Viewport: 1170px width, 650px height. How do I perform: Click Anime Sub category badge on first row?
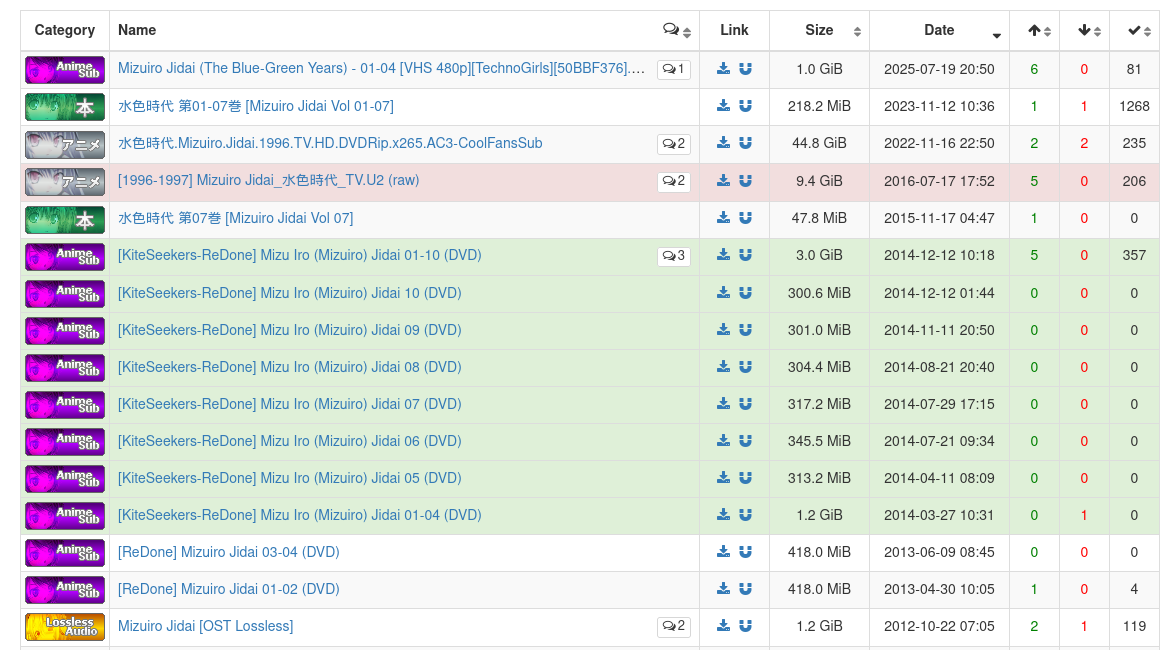pos(65,70)
